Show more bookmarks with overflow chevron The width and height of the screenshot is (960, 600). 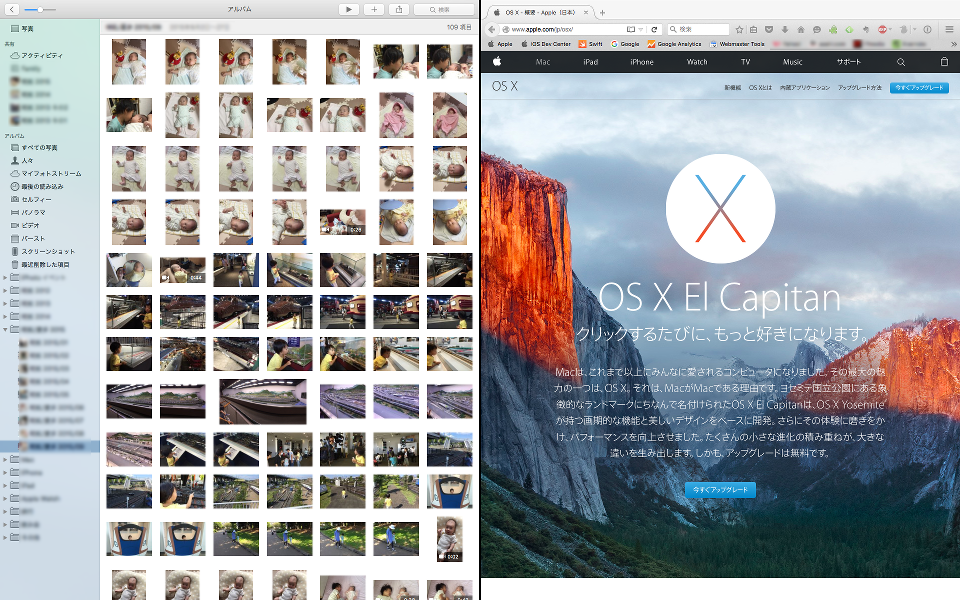pyautogui.click(x=953, y=44)
